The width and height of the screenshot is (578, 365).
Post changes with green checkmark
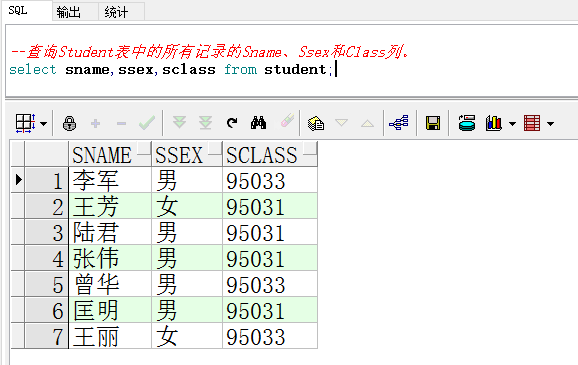[x=147, y=123]
